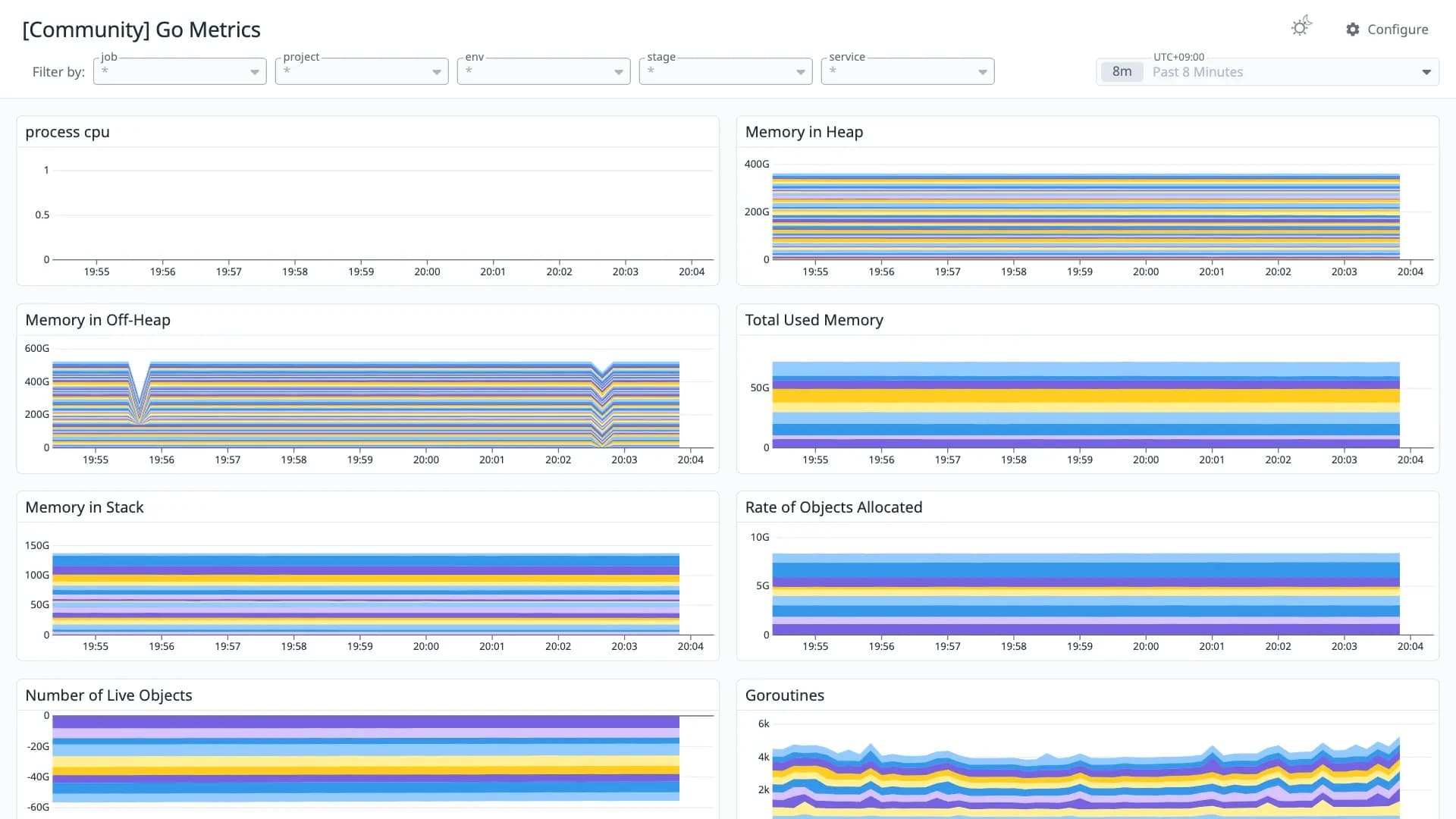Click the 8m time range badge
The width and height of the screenshot is (1456, 819).
point(1122,72)
